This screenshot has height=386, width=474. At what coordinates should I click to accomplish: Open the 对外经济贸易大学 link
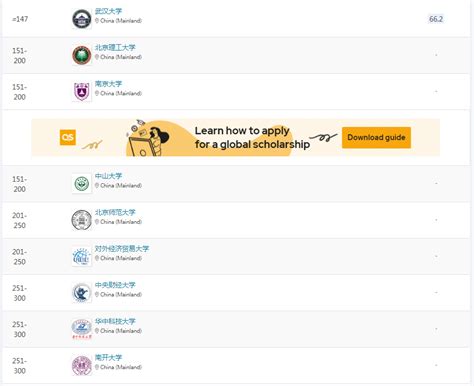(122, 249)
